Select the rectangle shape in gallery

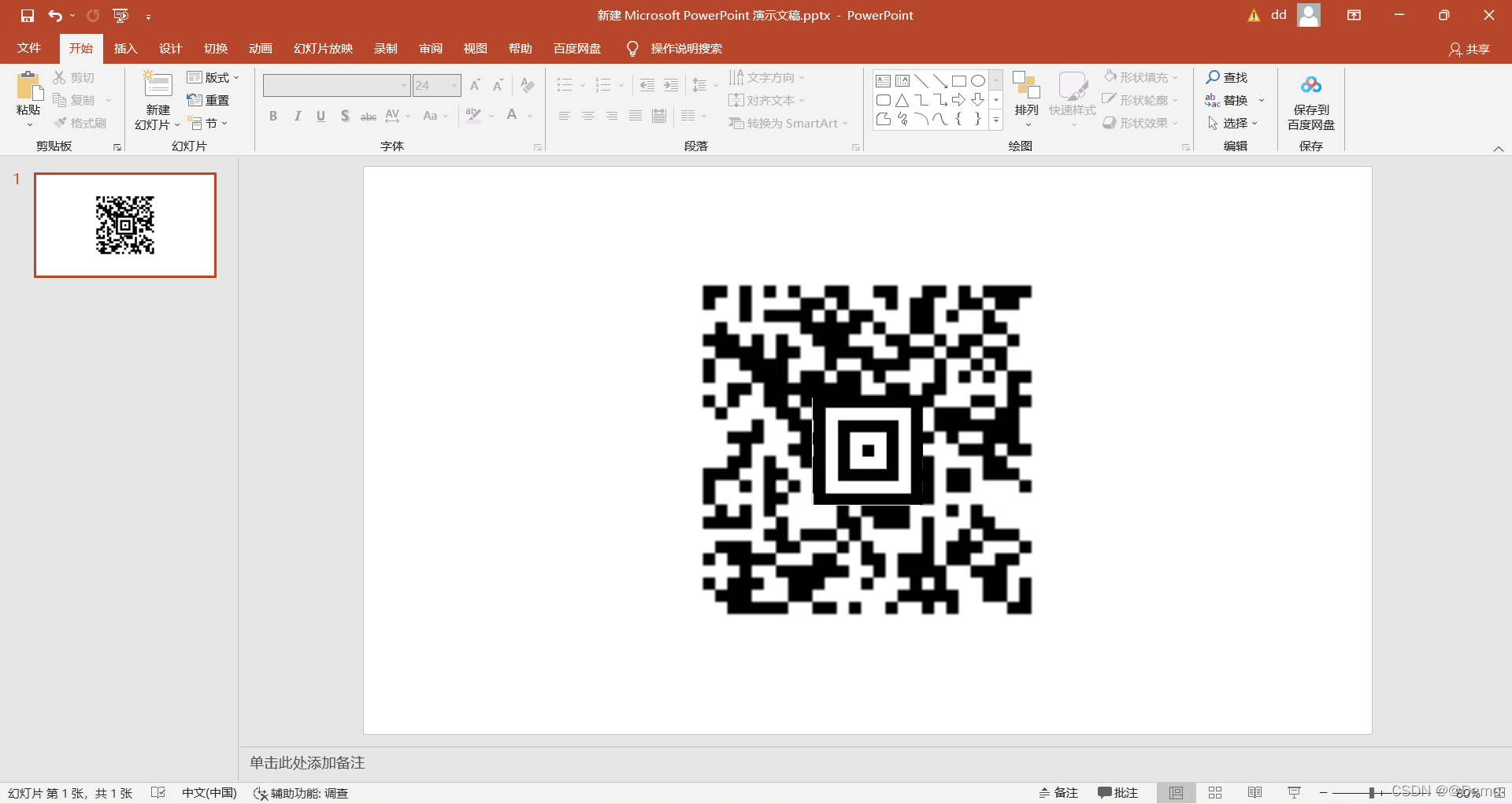click(958, 80)
